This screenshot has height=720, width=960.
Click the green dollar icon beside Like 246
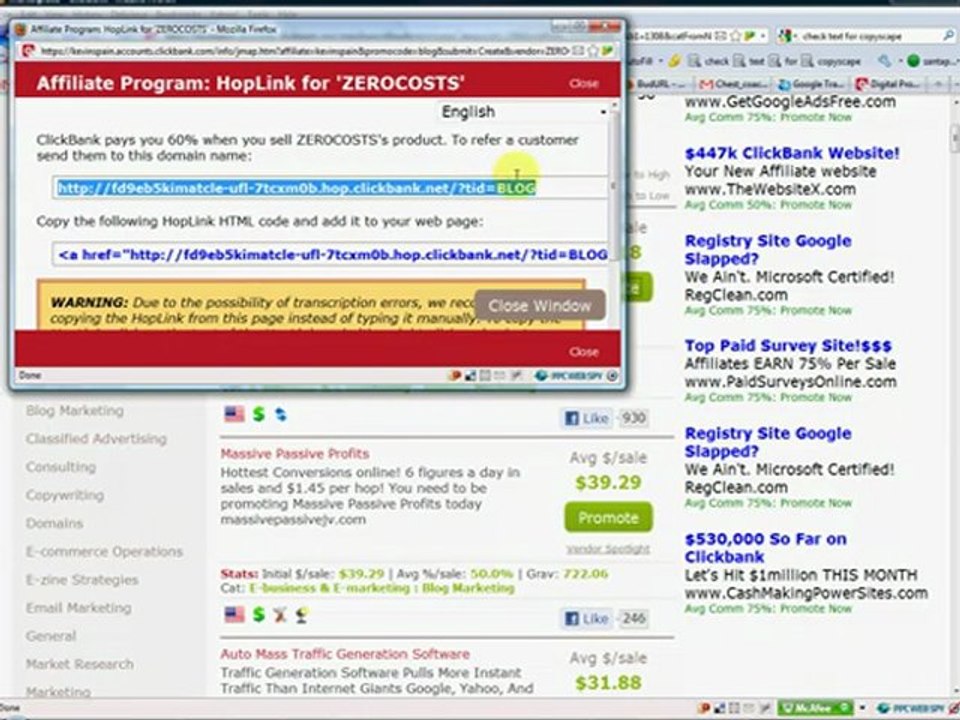pyautogui.click(x=259, y=615)
